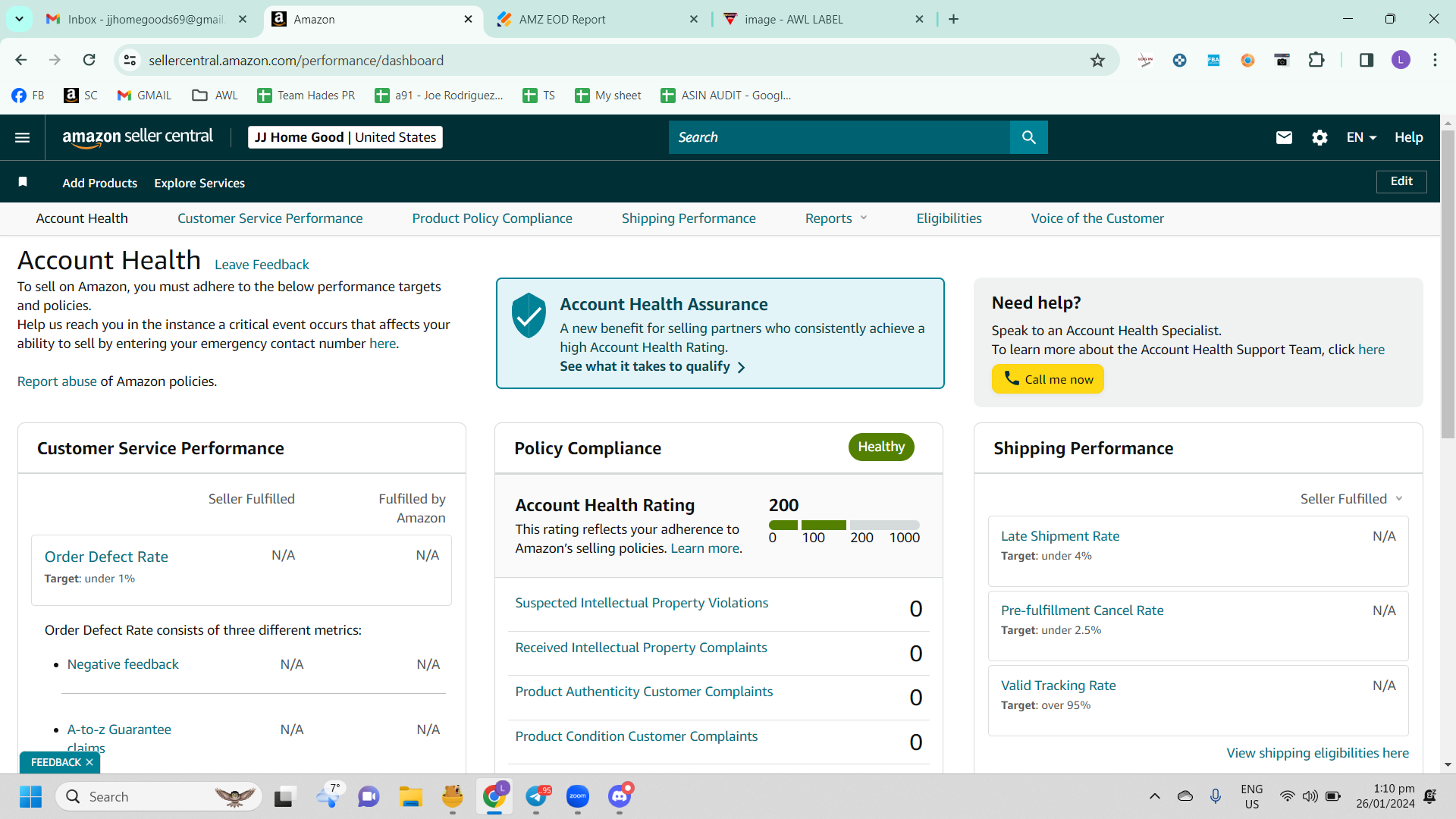
Task: Open the Shipping Performance tab
Action: click(689, 218)
